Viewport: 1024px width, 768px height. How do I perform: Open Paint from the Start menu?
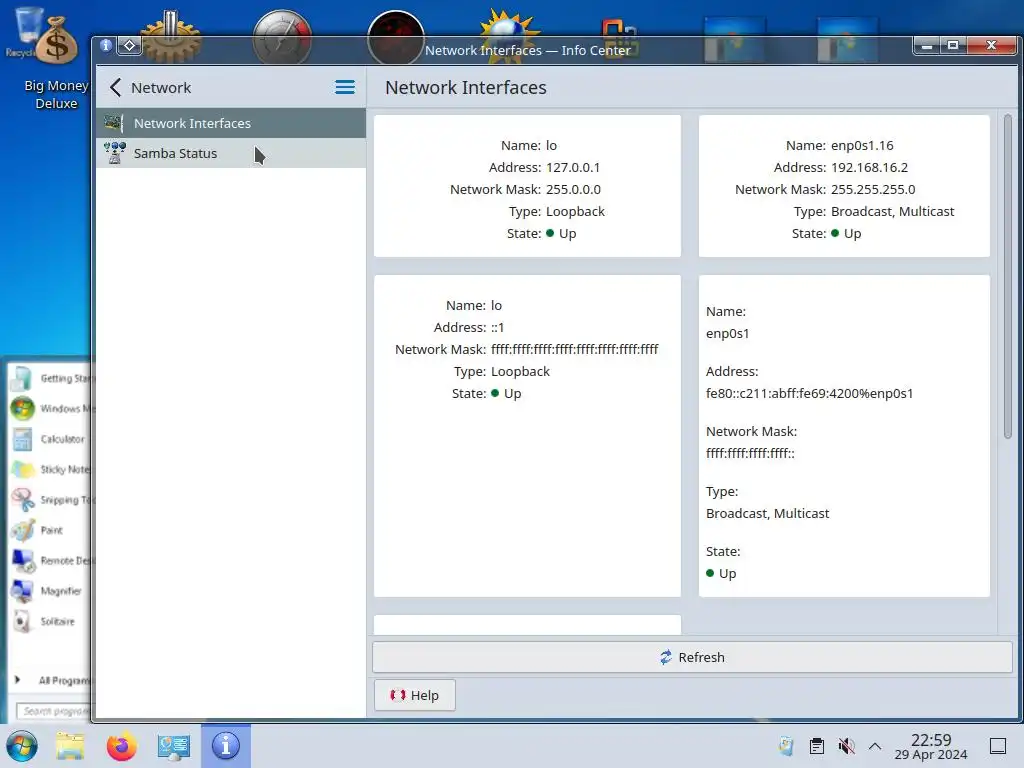click(51, 530)
